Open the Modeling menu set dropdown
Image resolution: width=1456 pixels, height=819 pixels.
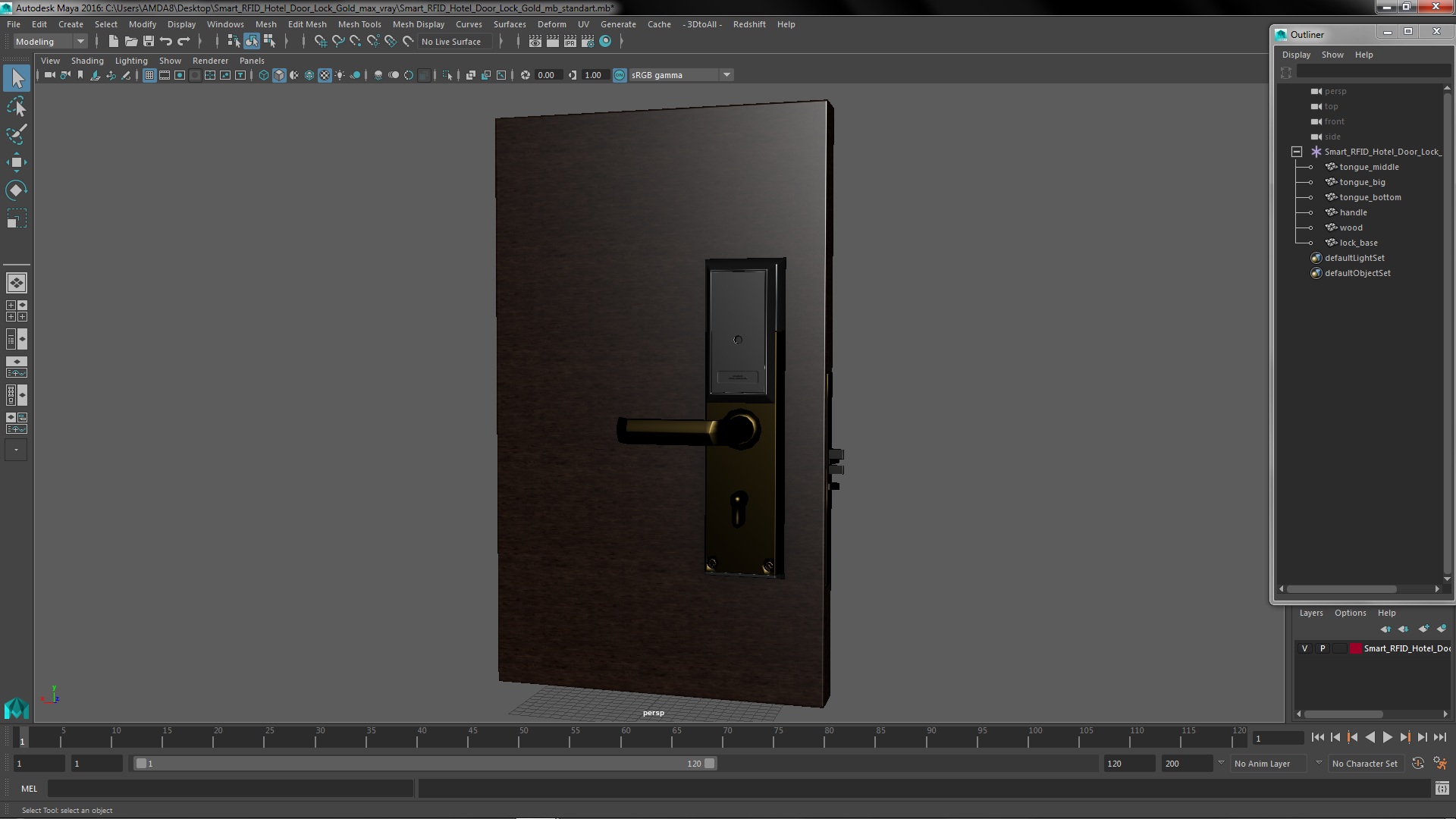pyautogui.click(x=50, y=42)
